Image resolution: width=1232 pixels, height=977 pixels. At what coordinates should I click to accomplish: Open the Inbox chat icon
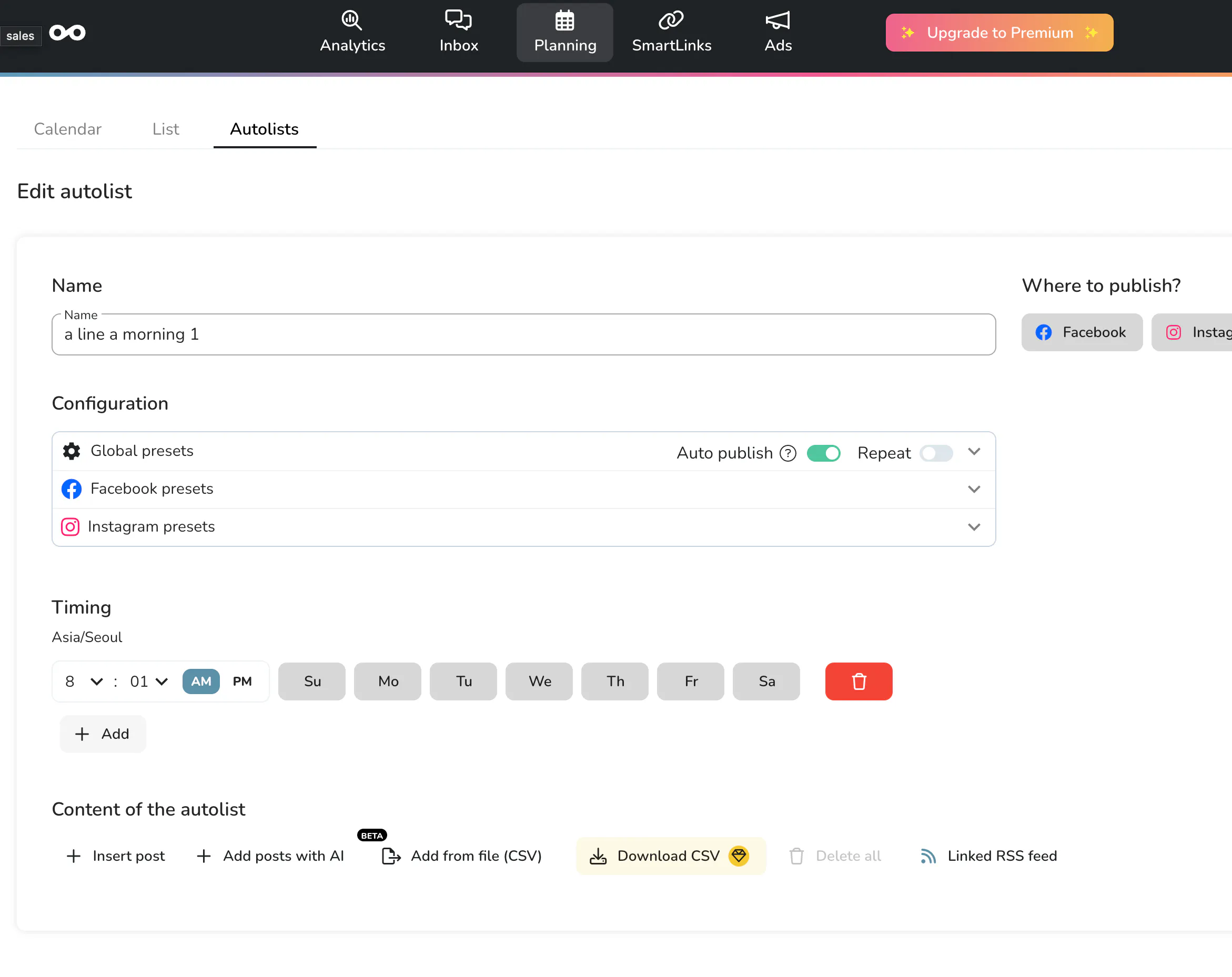pos(458,21)
